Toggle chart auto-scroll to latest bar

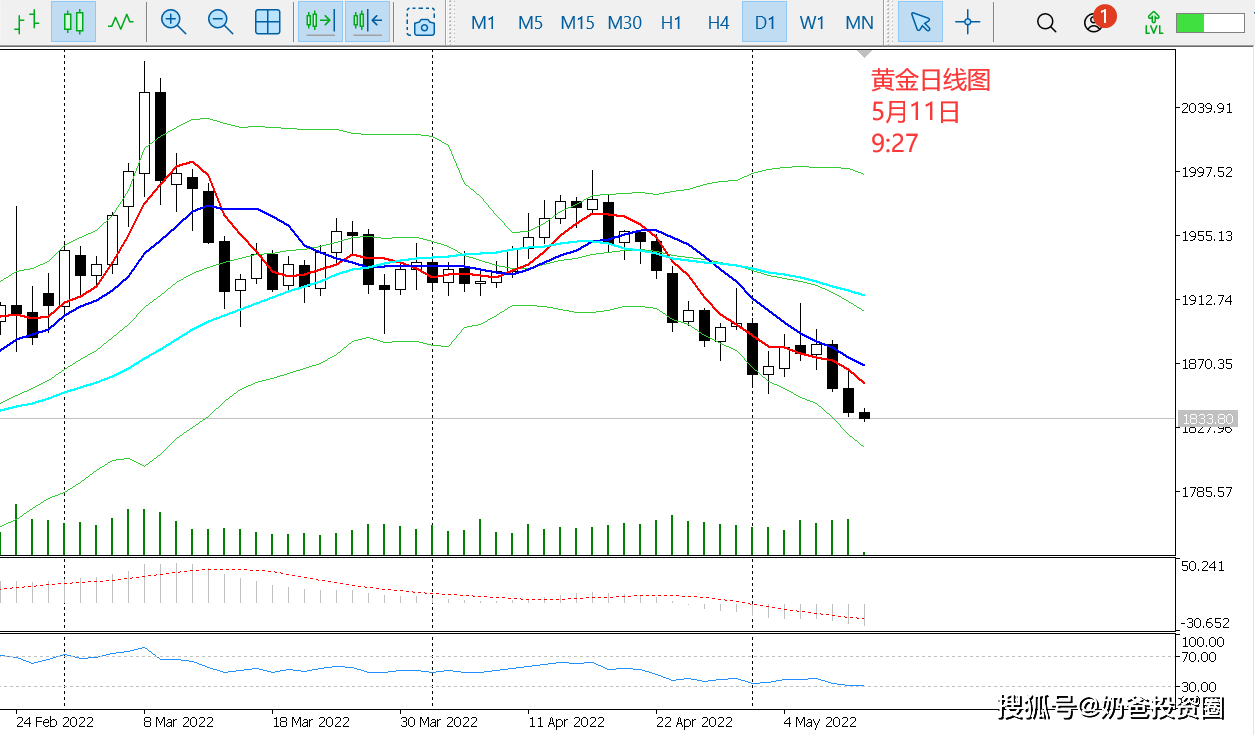click(x=320, y=22)
